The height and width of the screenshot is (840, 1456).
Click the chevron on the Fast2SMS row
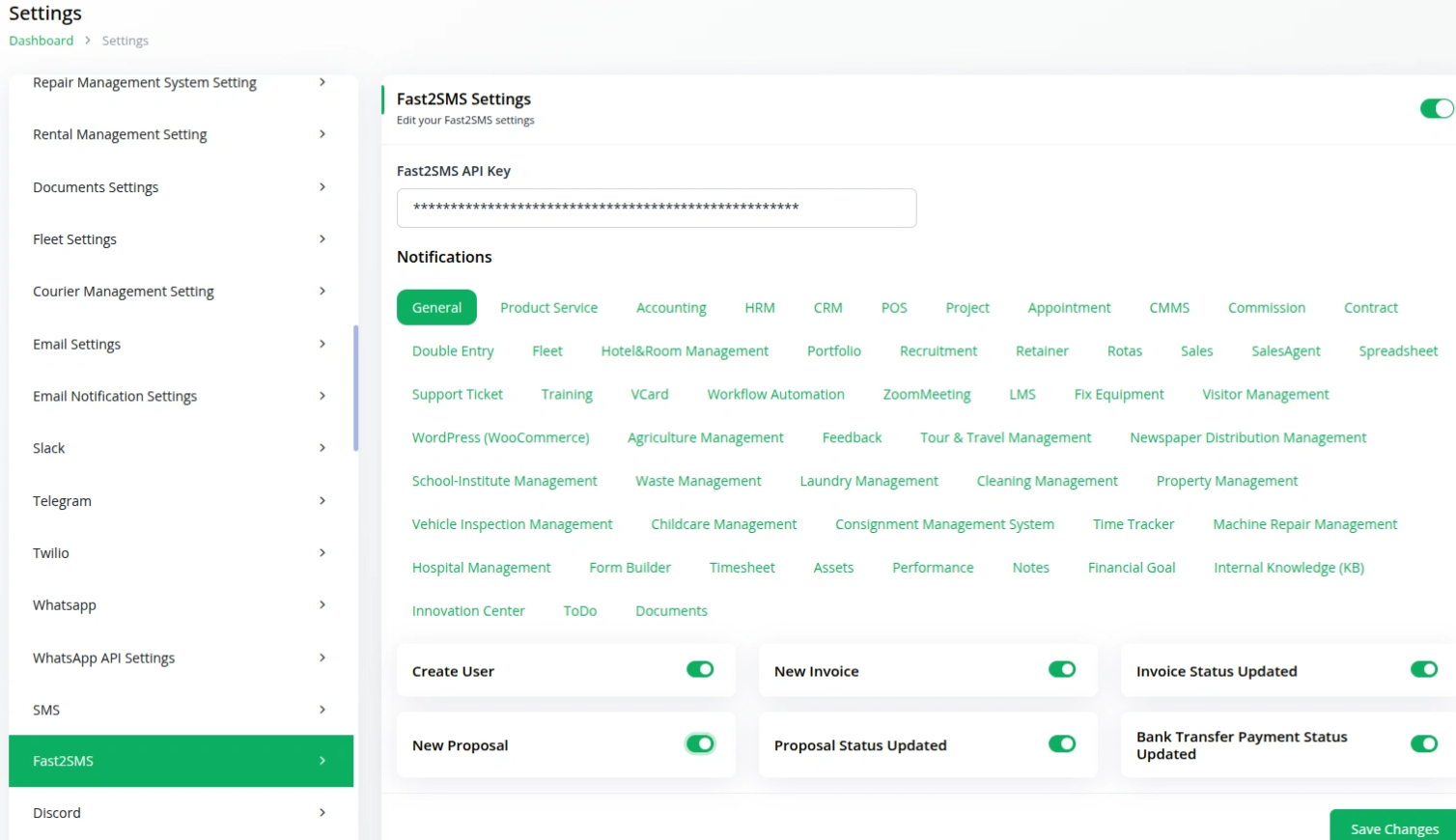click(x=322, y=761)
